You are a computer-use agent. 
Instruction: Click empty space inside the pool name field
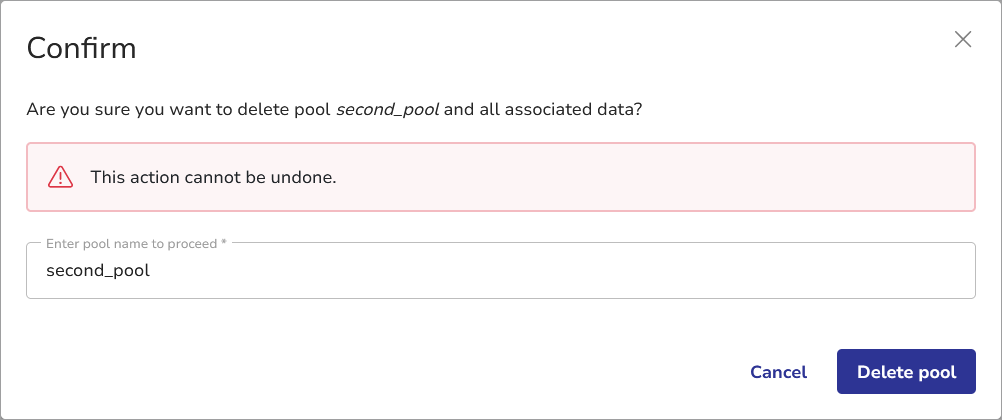(x=600, y=271)
